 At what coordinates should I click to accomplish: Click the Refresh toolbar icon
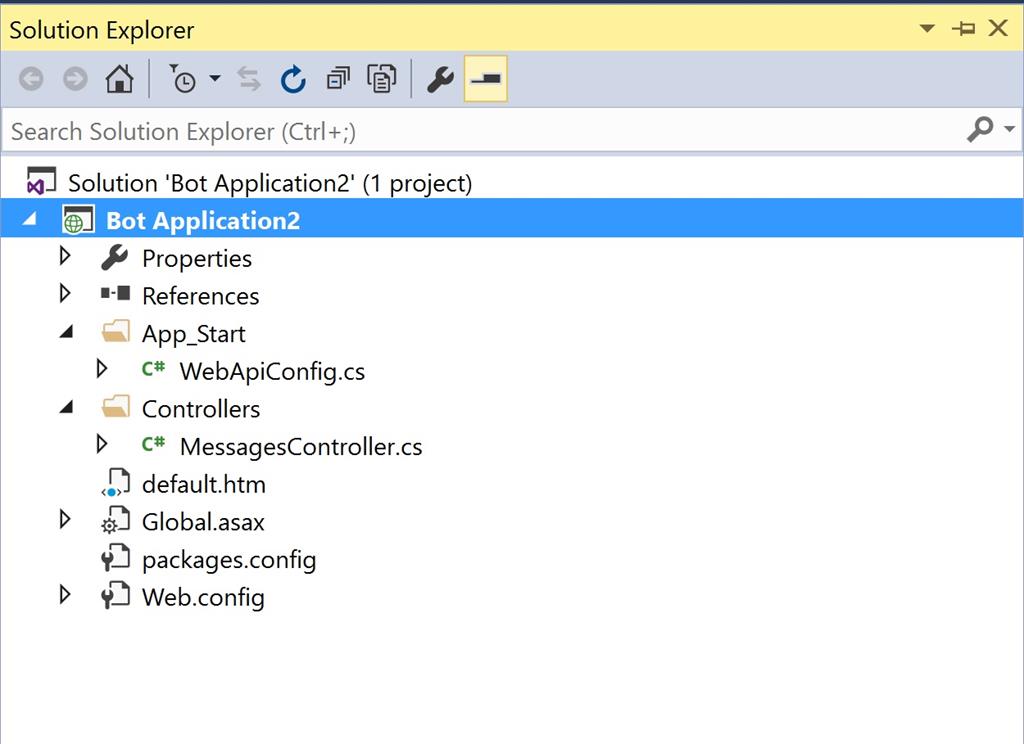coord(292,80)
